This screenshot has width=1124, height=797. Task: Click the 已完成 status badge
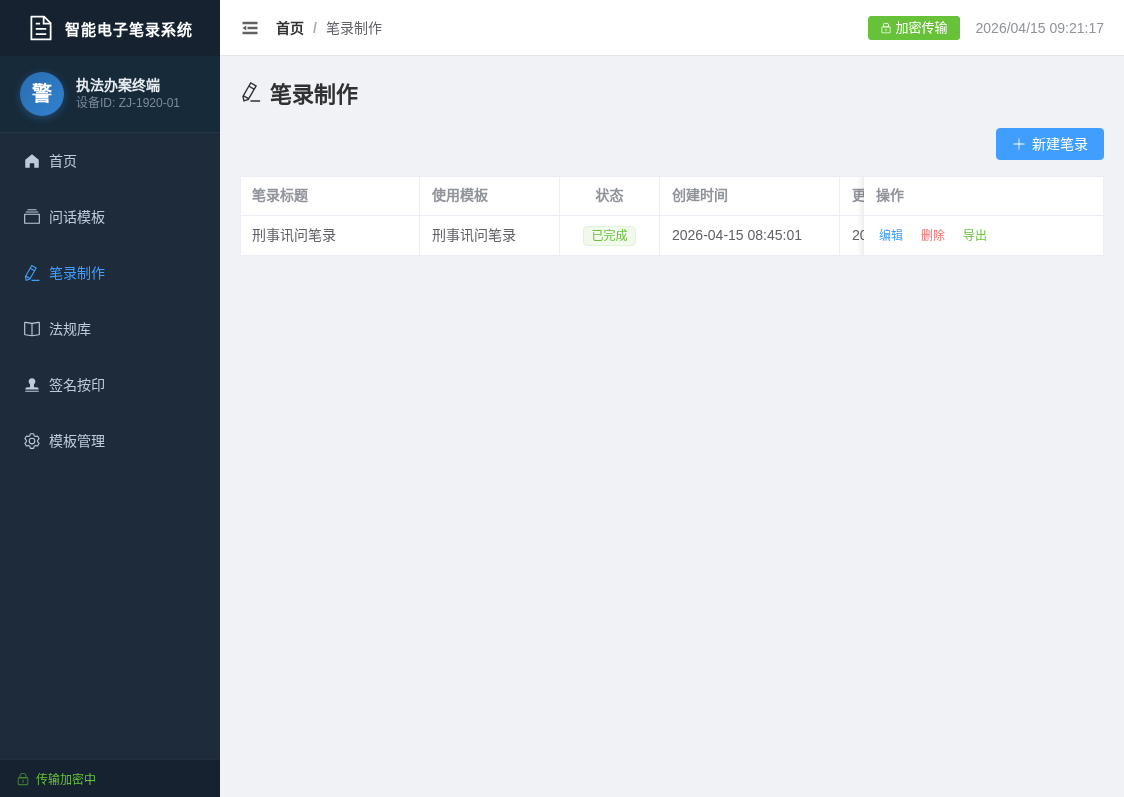(608, 235)
